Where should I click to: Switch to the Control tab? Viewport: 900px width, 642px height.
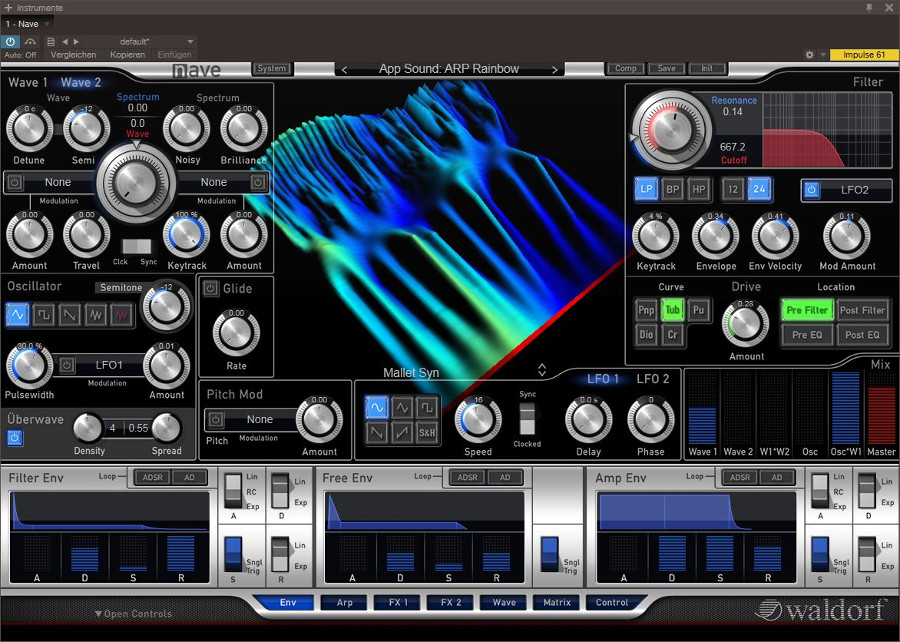[612, 602]
